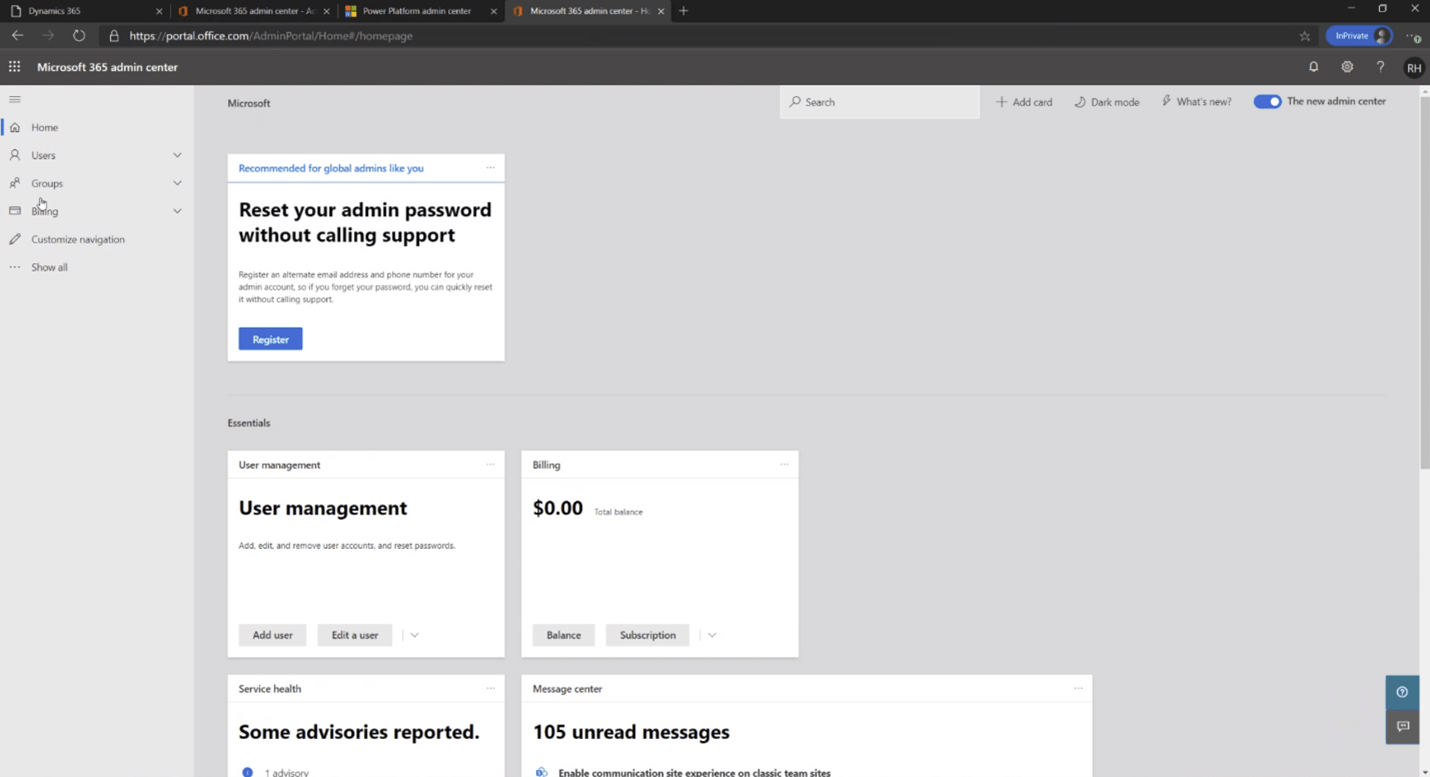This screenshot has height=777, width=1430.
Task: Open the Billing card actions dropdown
Action: tap(711, 635)
